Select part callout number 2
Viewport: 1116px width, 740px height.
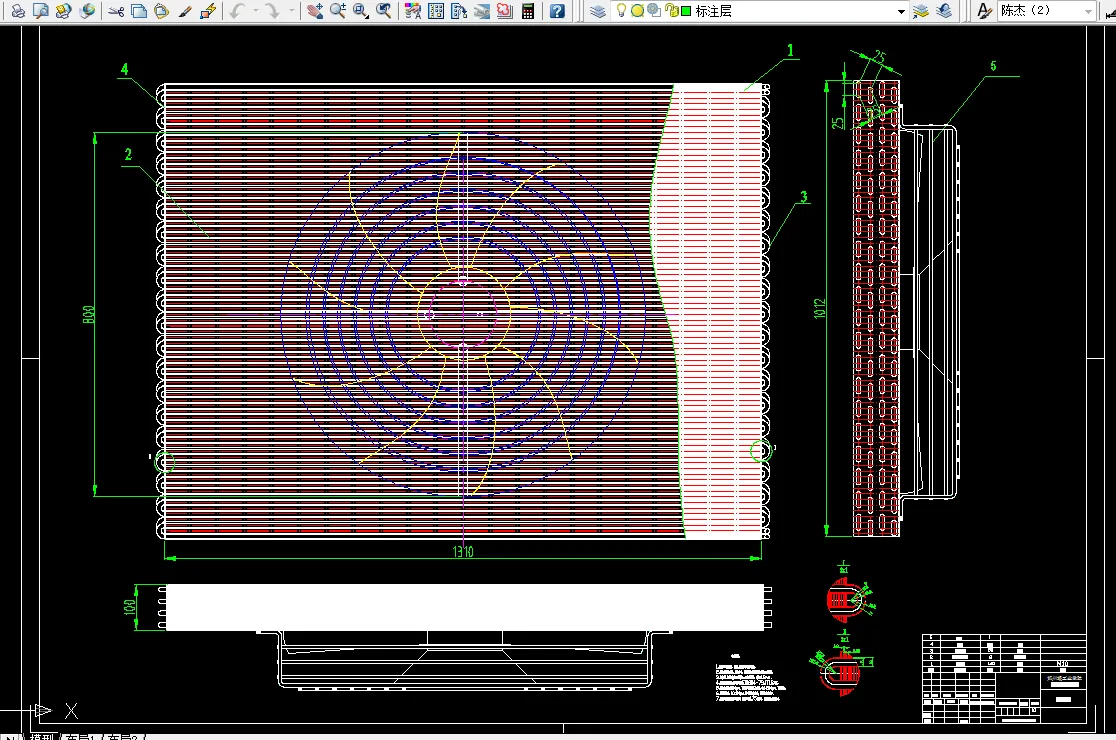pyautogui.click(x=128, y=154)
